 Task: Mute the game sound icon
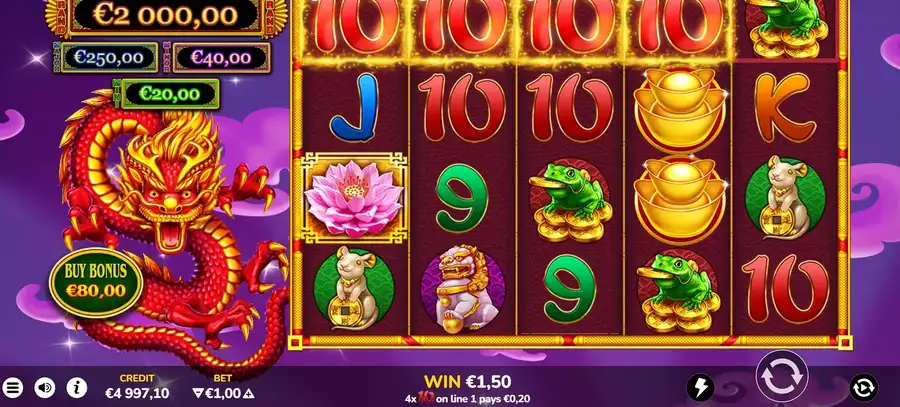point(45,388)
